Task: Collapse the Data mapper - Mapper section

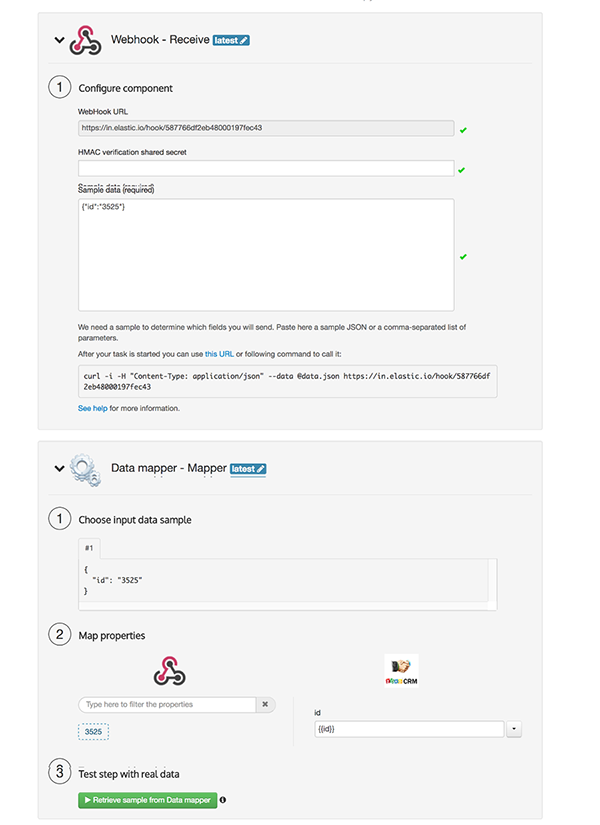Action: click(59, 468)
